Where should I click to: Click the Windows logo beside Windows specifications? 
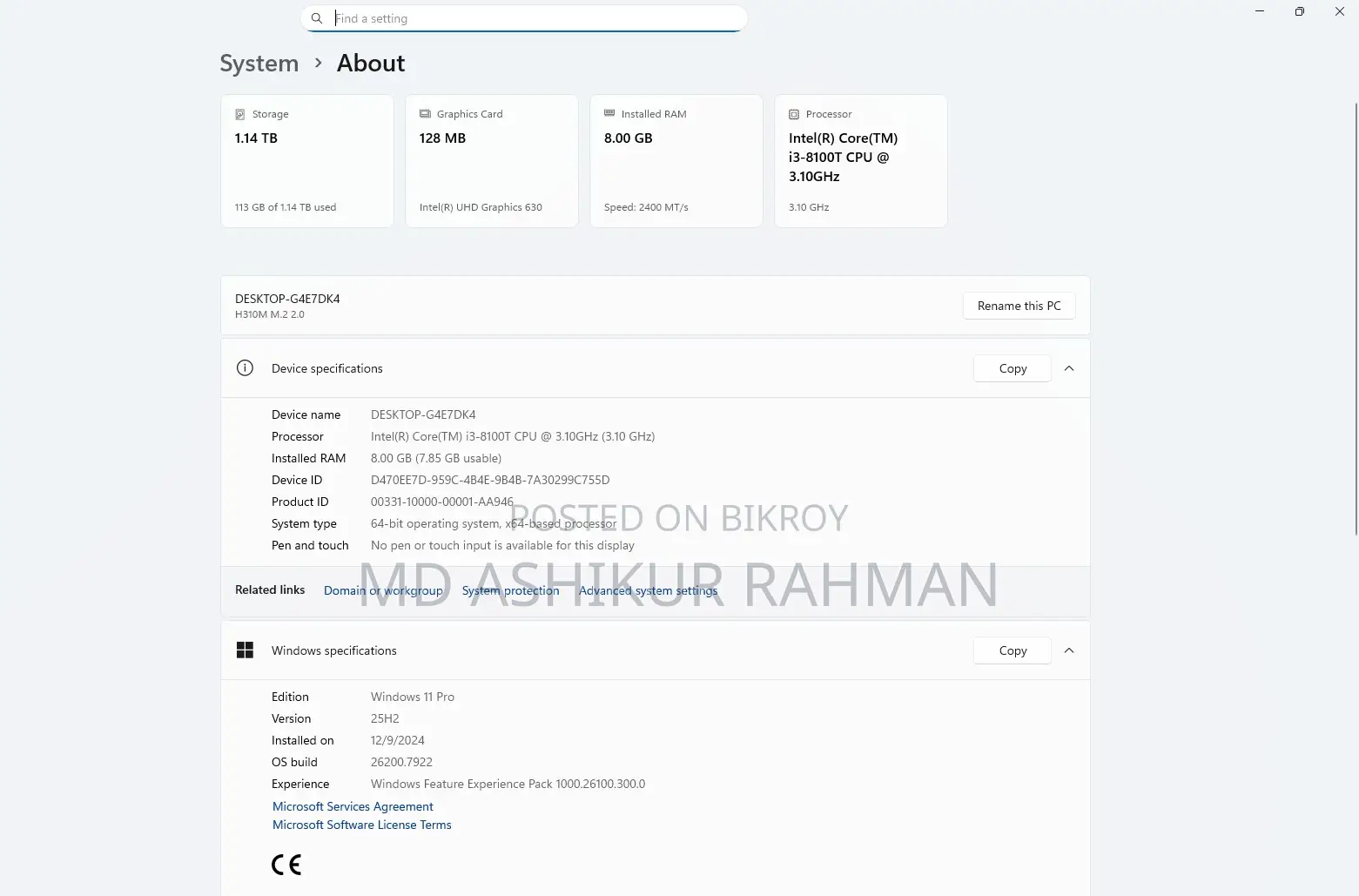click(246, 650)
